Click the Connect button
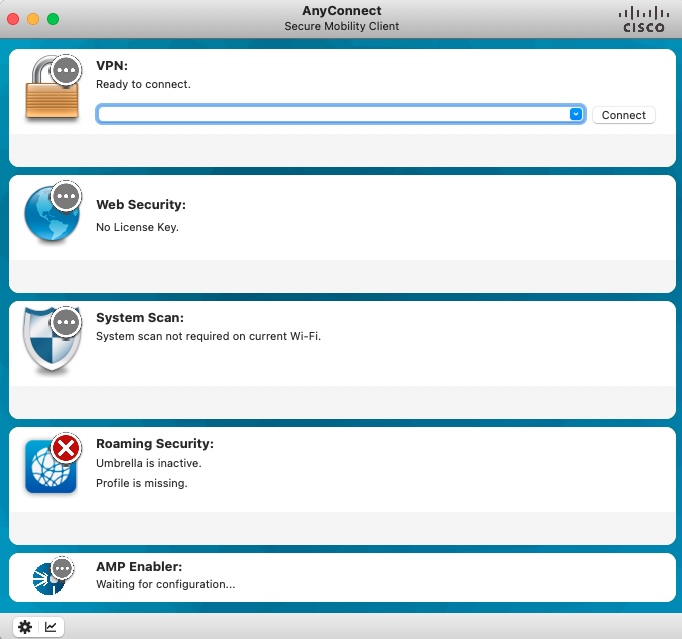Viewport: 682px width, 639px height. 624,115
